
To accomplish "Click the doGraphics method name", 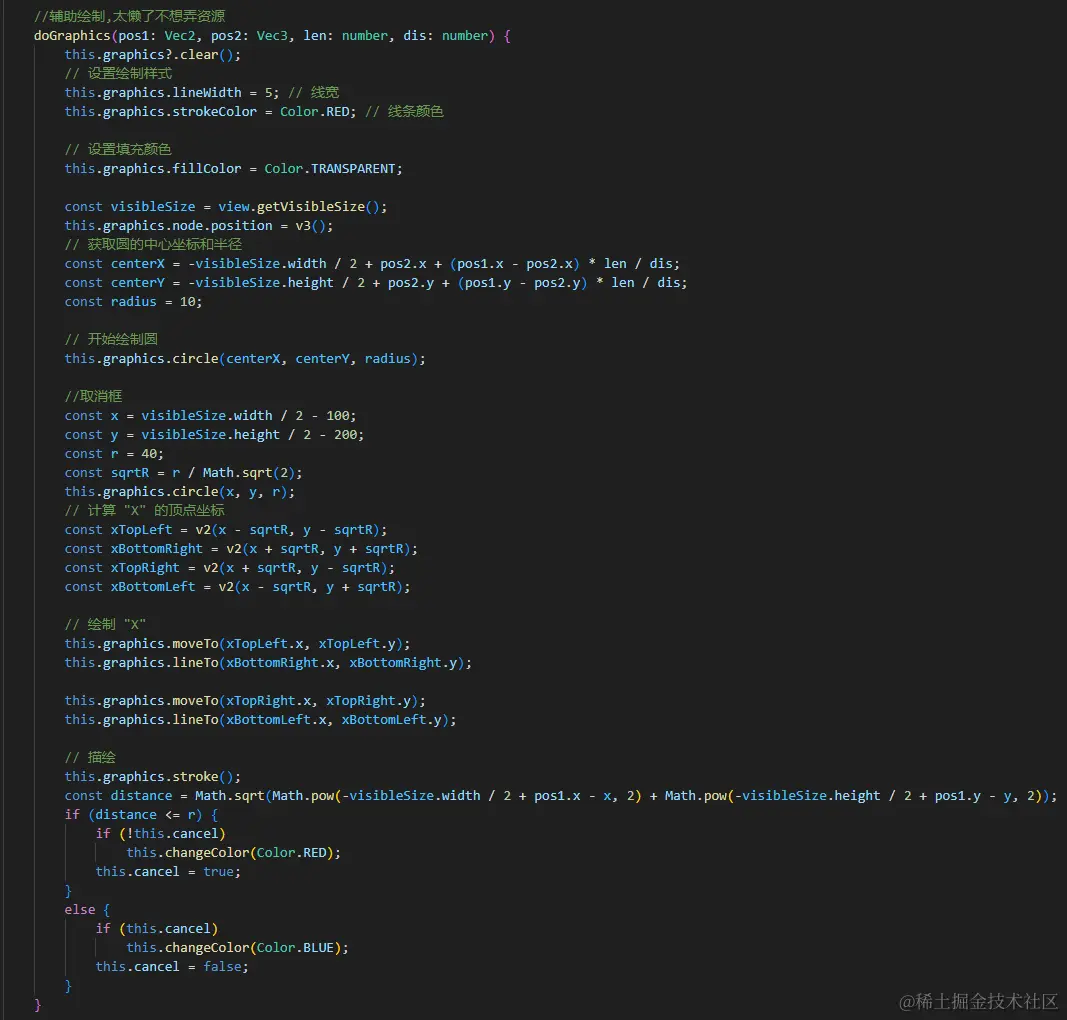I will point(71,35).
